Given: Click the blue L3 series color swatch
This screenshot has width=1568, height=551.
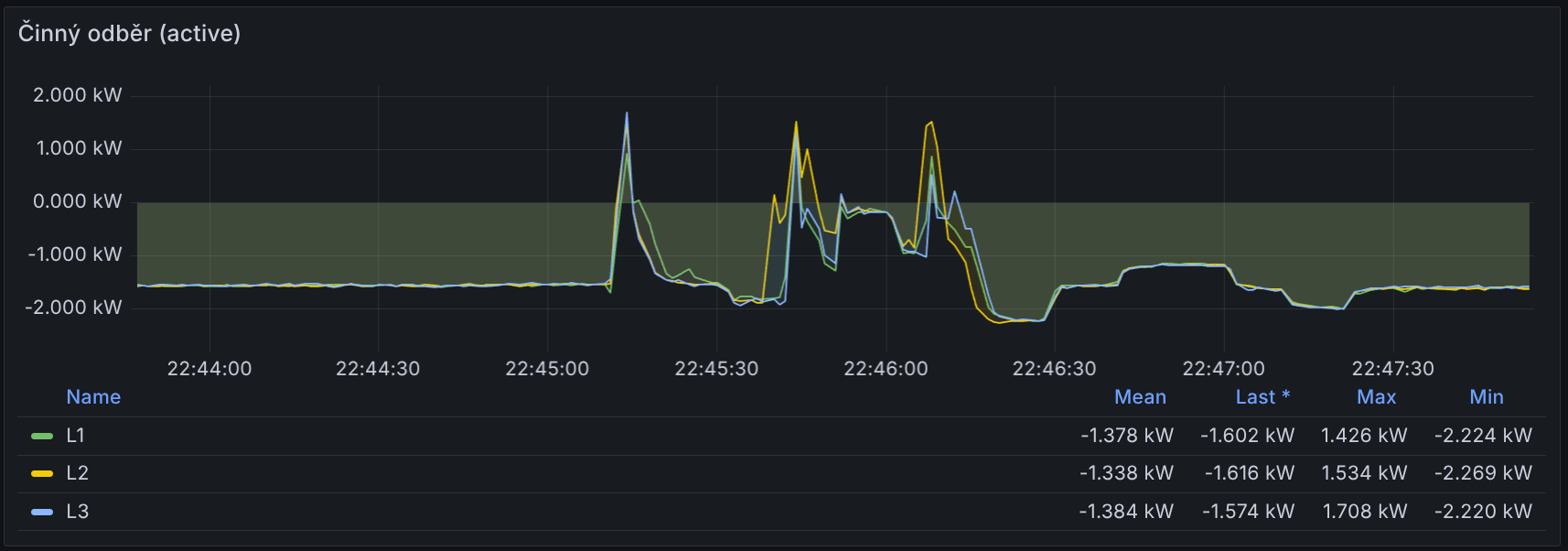Looking at the screenshot, I should pyautogui.click(x=42, y=512).
